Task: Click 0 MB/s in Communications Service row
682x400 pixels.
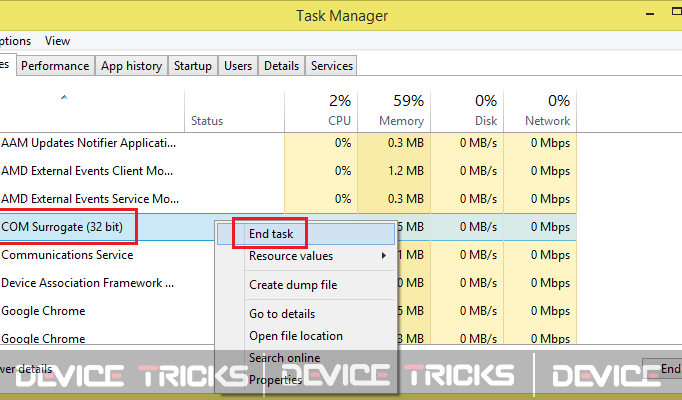Action: point(478,255)
